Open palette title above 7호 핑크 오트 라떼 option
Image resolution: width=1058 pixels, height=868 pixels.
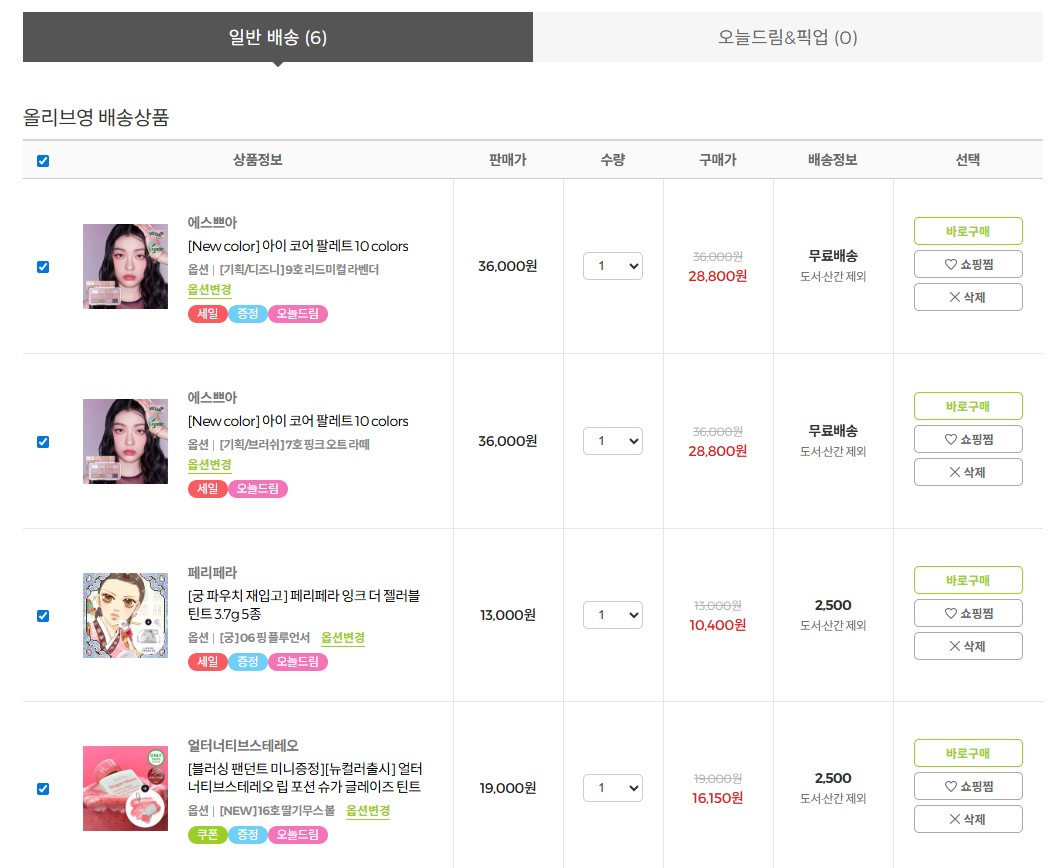[x=298, y=421]
